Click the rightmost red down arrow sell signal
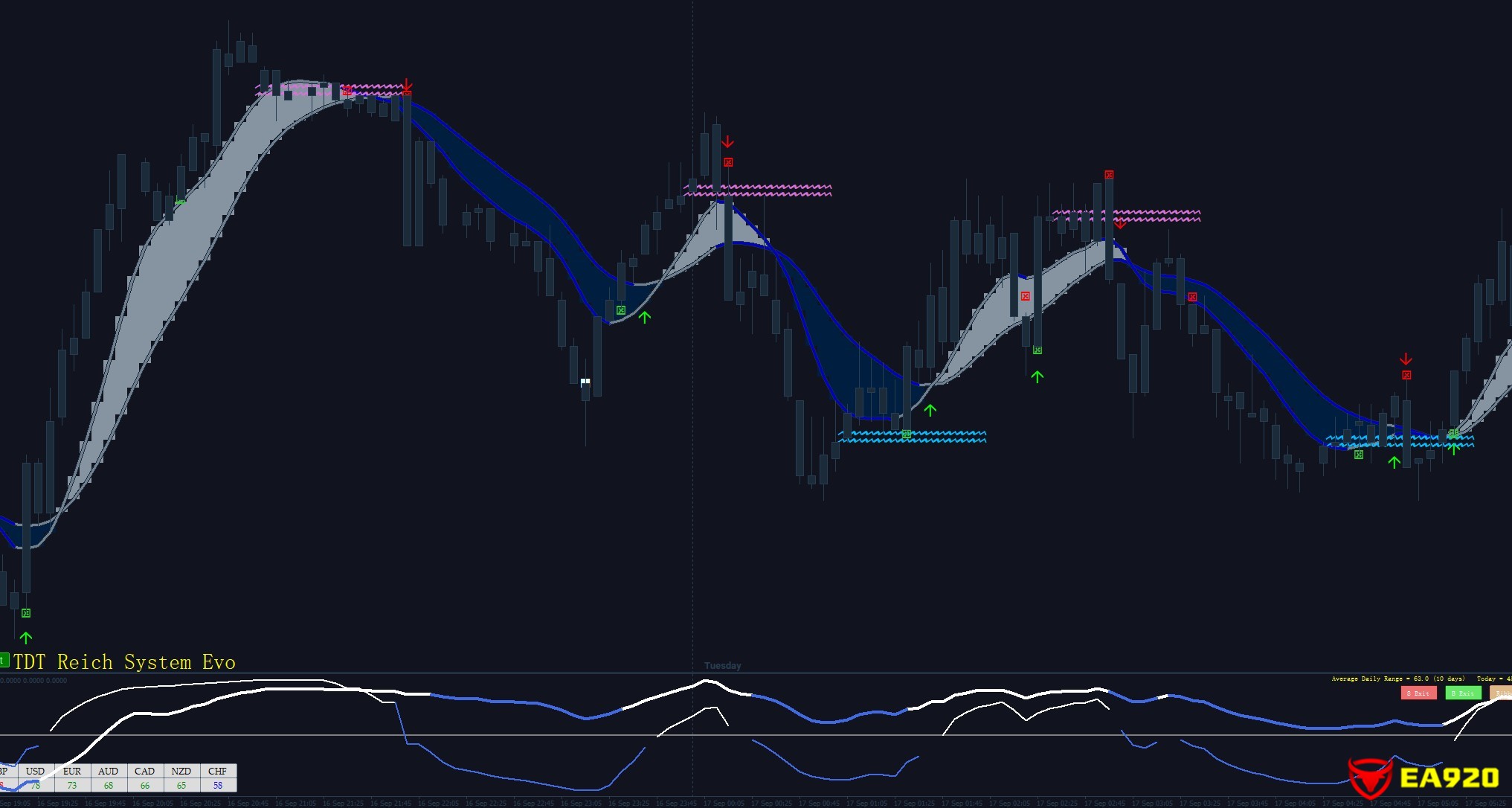This screenshot has width=1512, height=808. pyautogui.click(x=1405, y=359)
